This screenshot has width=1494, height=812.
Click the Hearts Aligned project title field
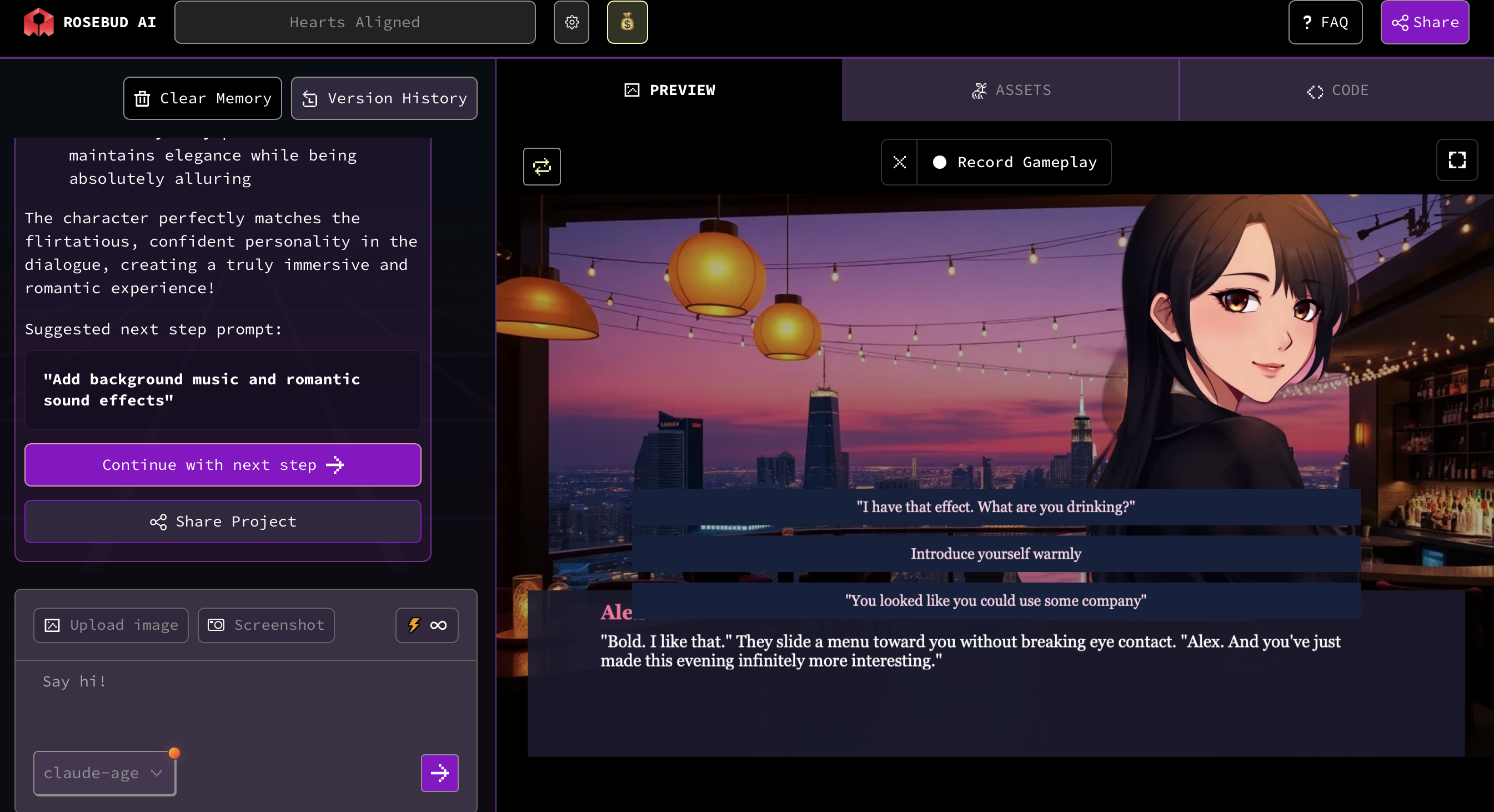click(x=354, y=22)
